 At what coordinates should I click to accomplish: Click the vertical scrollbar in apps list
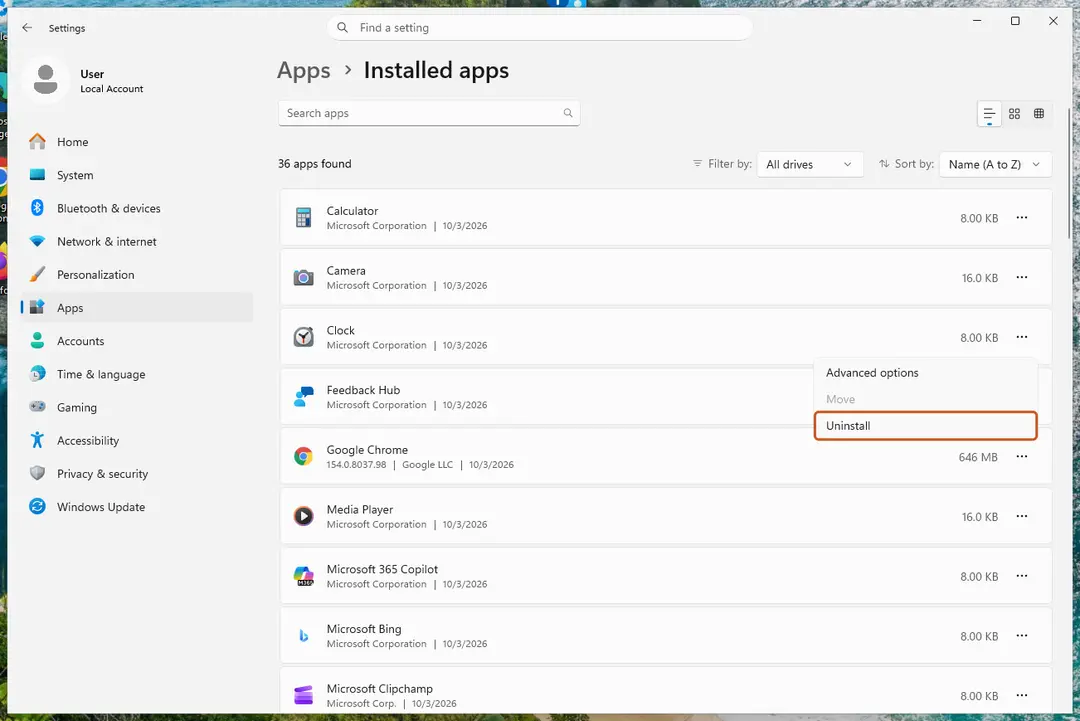pyautogui.click(x=1069, y=172)
